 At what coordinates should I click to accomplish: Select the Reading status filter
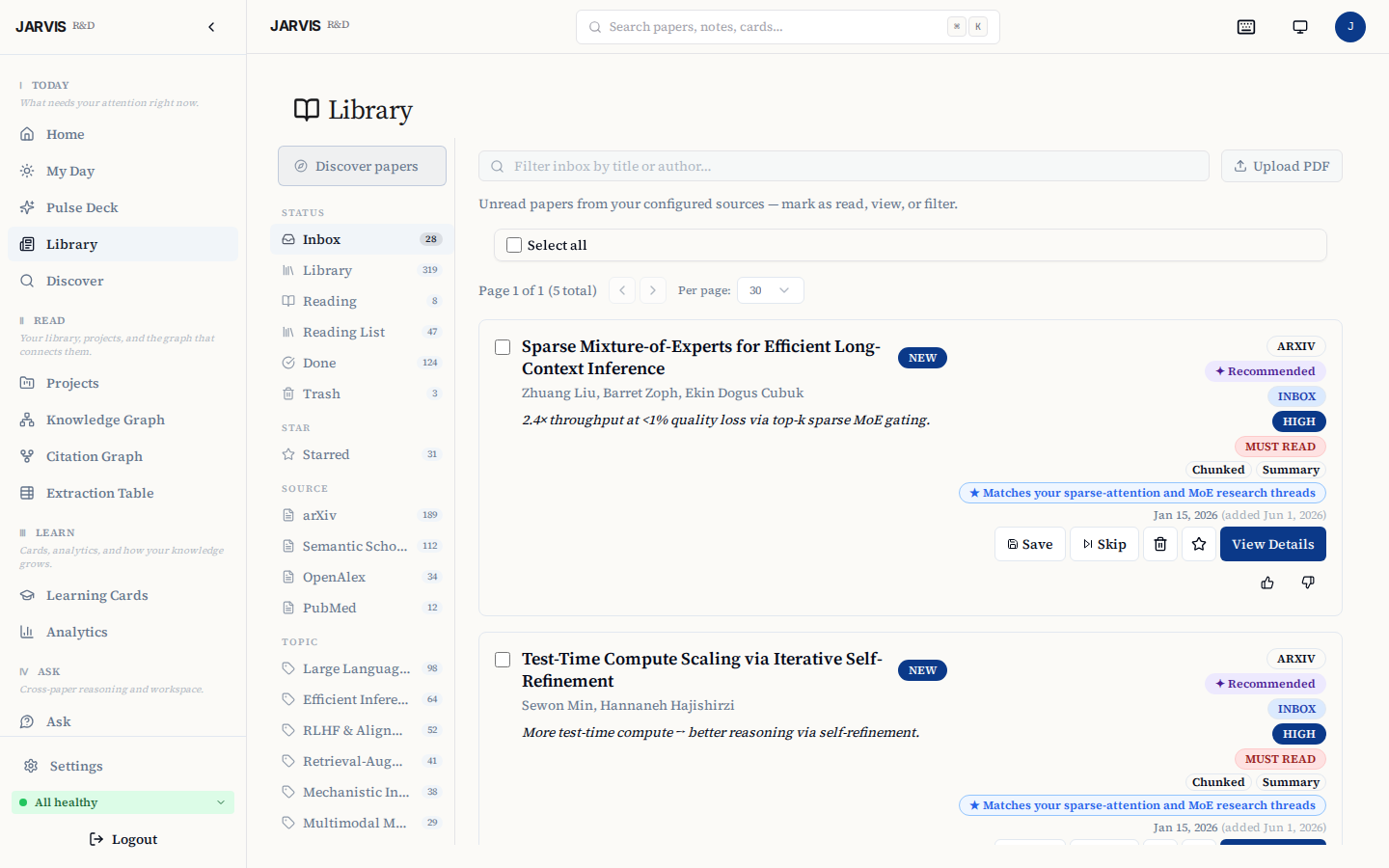(x=362, y=301)
